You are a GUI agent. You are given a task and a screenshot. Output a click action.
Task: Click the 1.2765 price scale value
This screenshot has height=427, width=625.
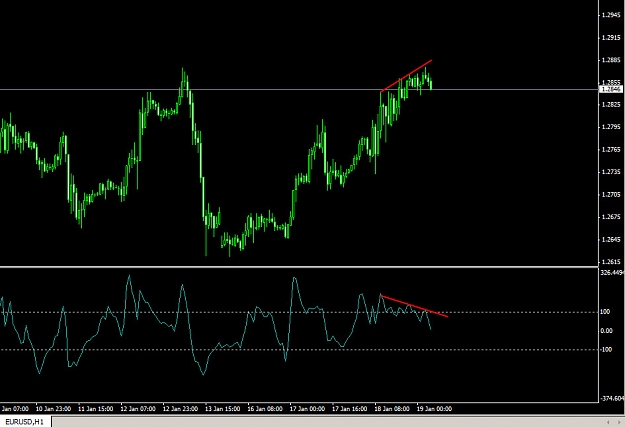[611, 150]
